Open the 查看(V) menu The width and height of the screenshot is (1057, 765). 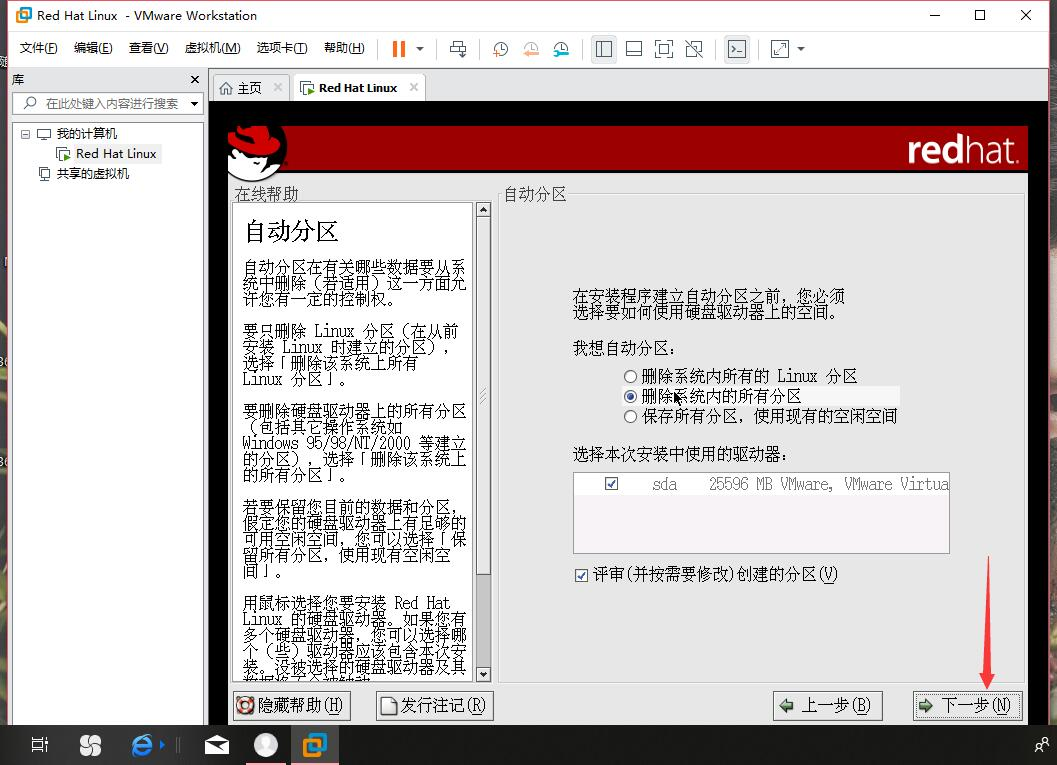click(x=148, y=48)
